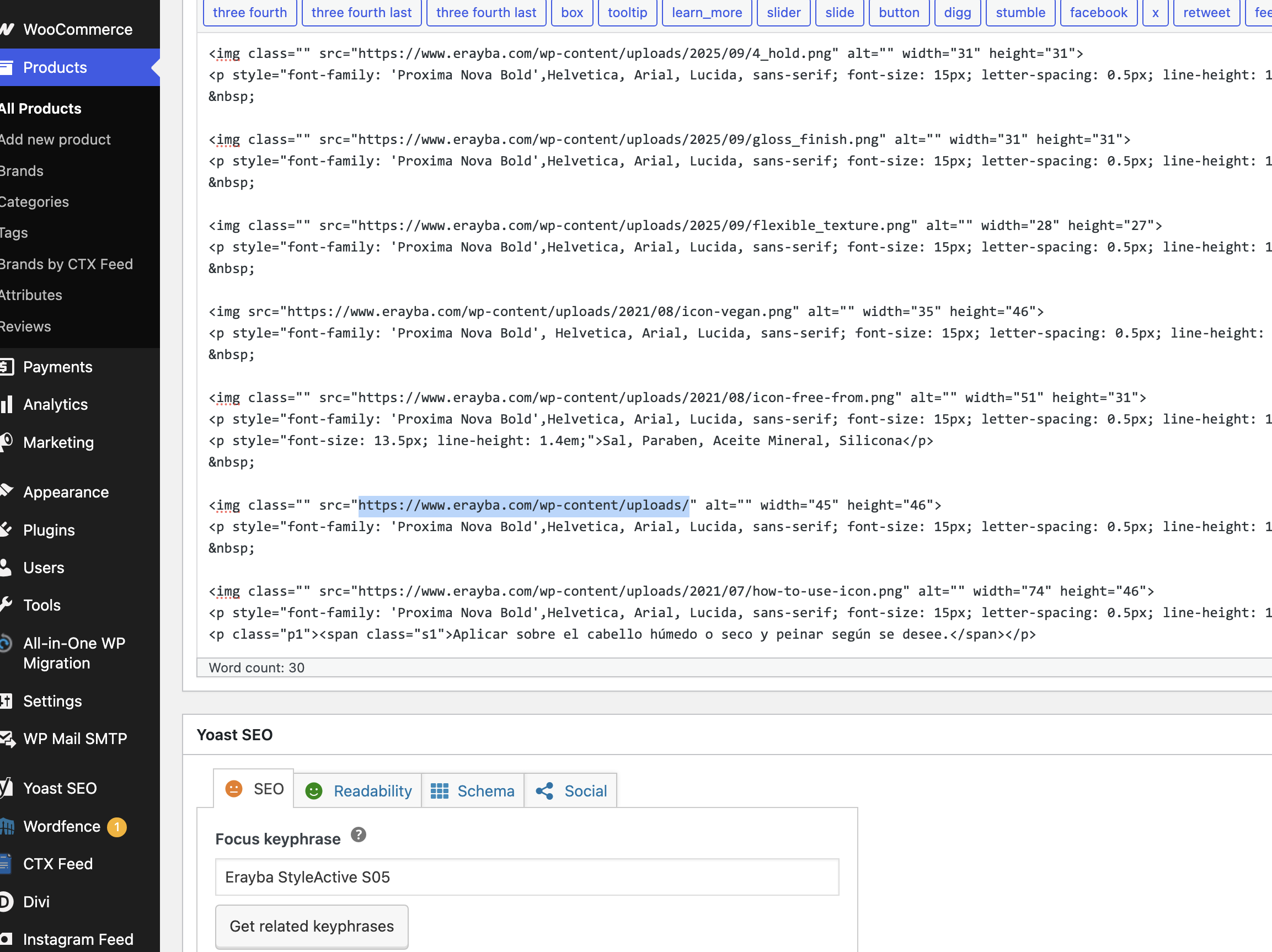This screenshot has width=1272, height=952.
Task: Insert the 'three fourth' quicktag
Action: coord(249,13)
